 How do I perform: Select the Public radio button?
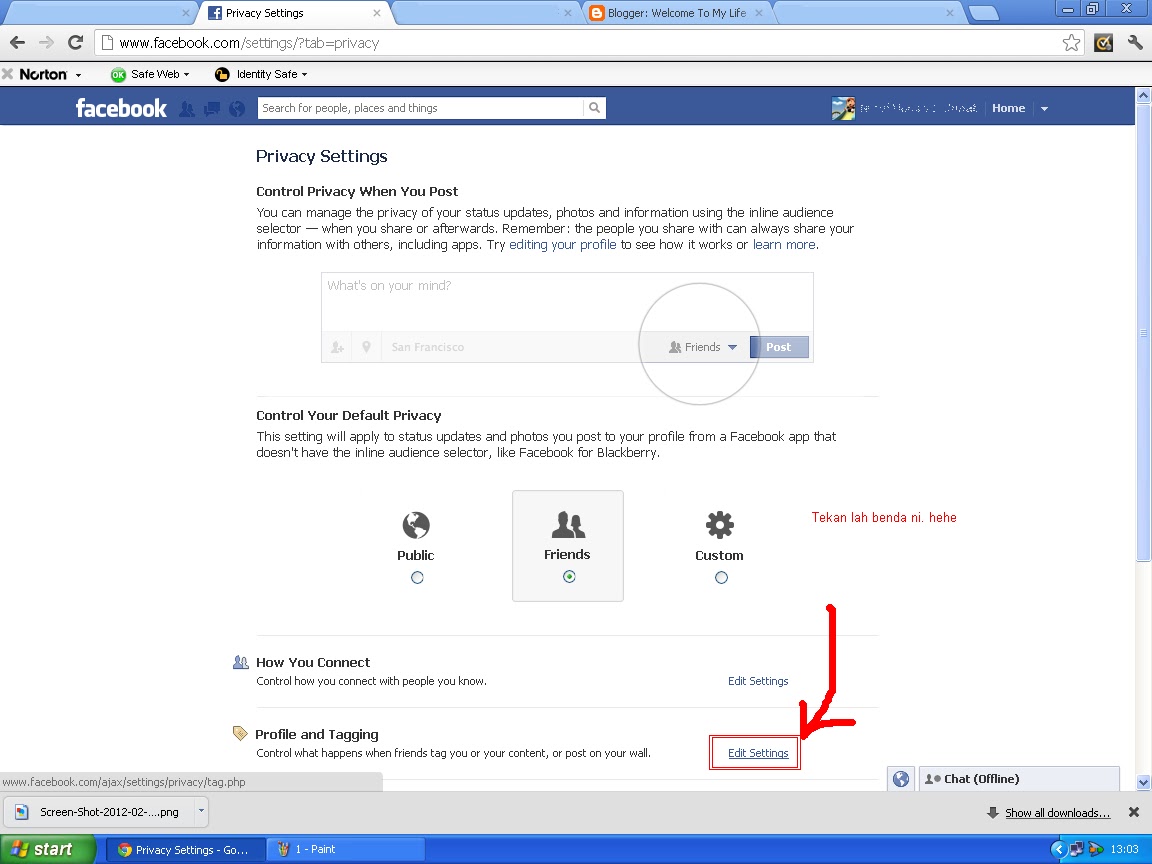click(417, 577)
